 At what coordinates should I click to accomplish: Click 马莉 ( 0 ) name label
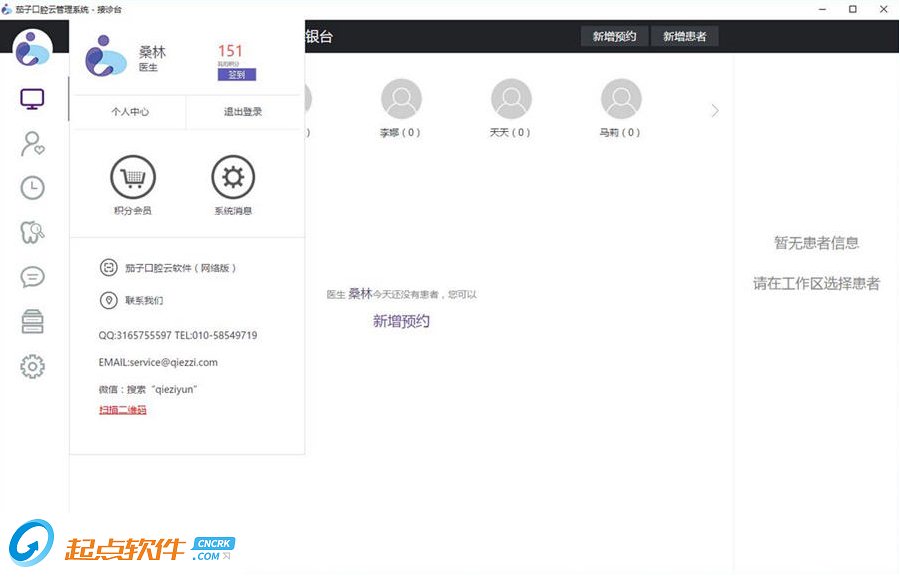pos(620,133)
